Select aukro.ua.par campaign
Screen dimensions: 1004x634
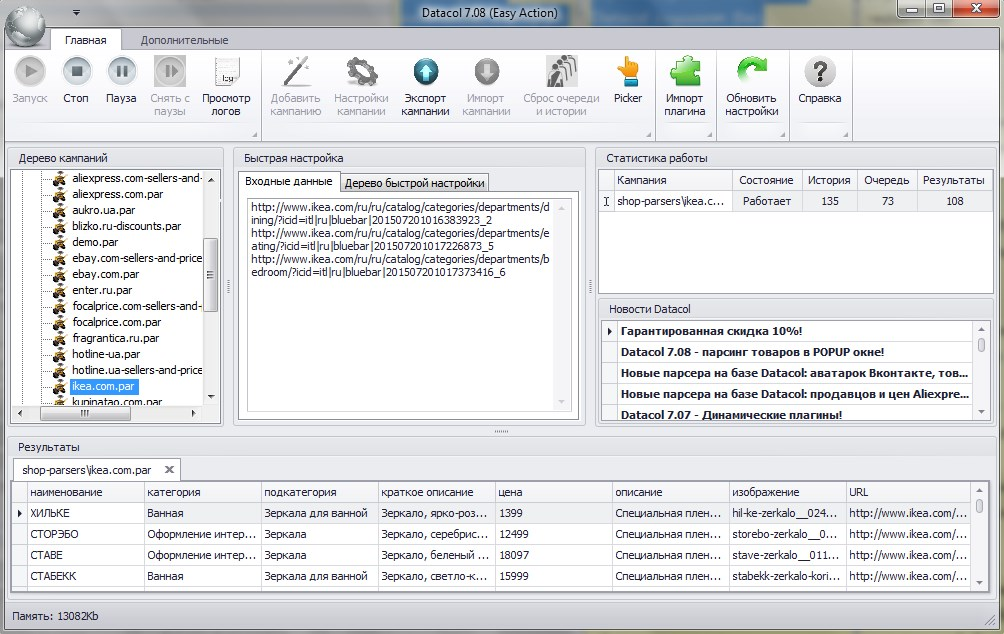[103, 209]
